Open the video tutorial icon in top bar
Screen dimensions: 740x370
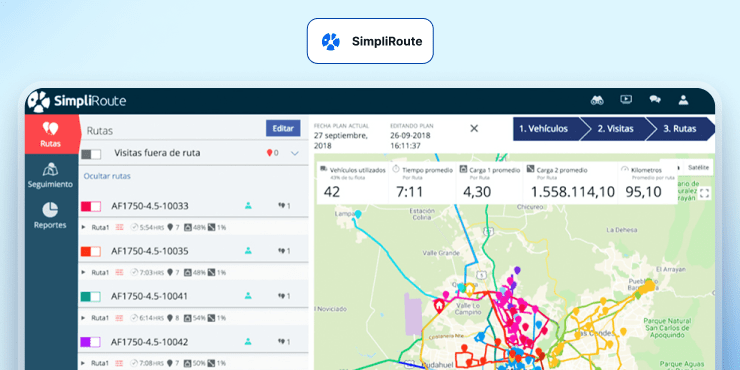point(626,100)
